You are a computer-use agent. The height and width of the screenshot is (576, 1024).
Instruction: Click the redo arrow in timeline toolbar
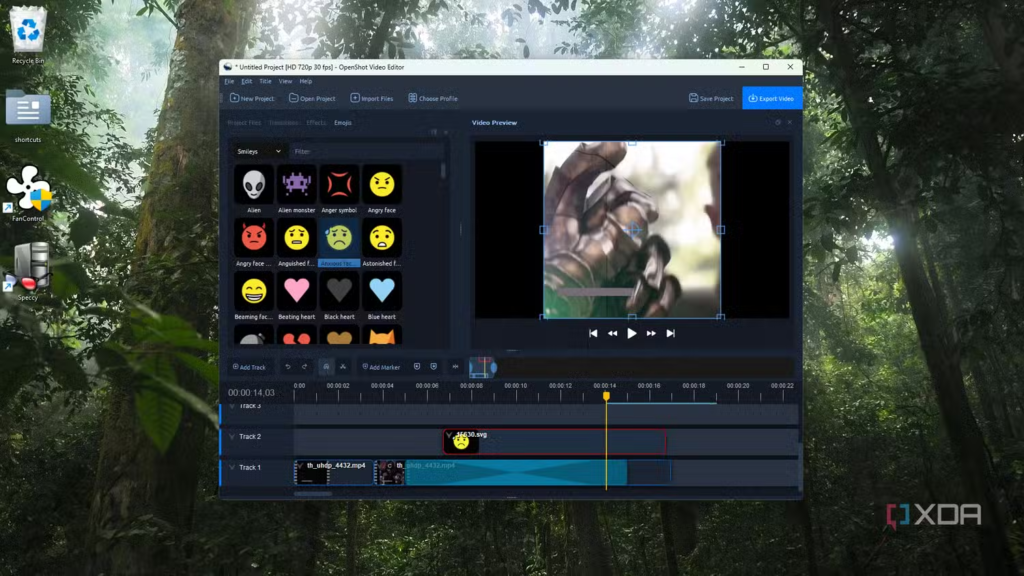coord(305,367)
